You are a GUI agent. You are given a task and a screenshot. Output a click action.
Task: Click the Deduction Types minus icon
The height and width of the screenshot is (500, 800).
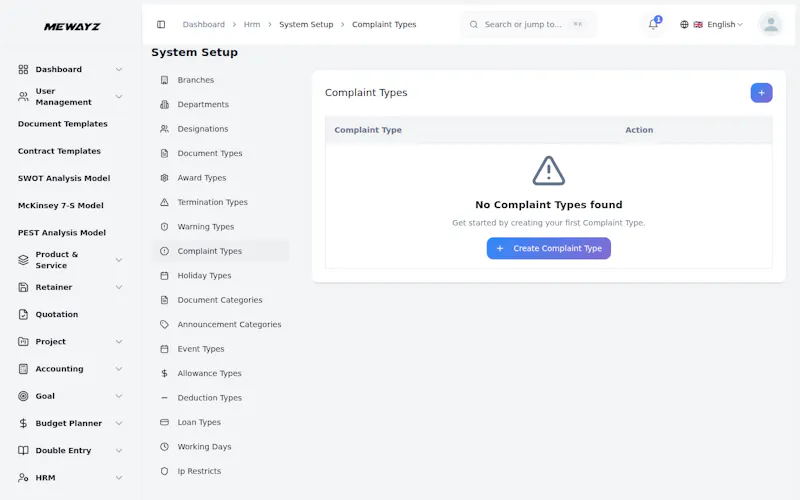[x=164, y=398]
